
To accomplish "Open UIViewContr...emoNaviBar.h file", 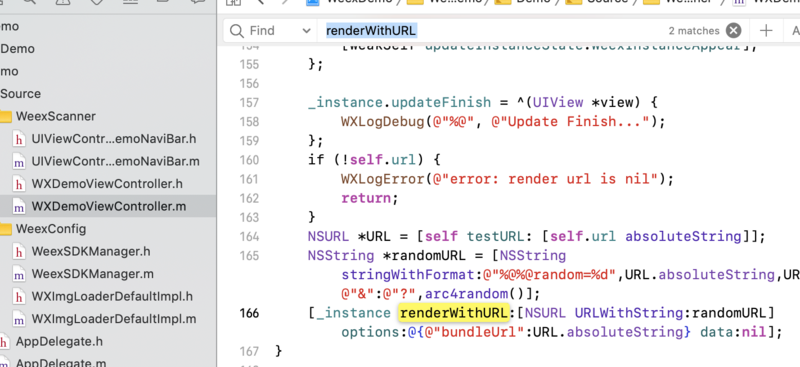I will click(x=113, y=139).
